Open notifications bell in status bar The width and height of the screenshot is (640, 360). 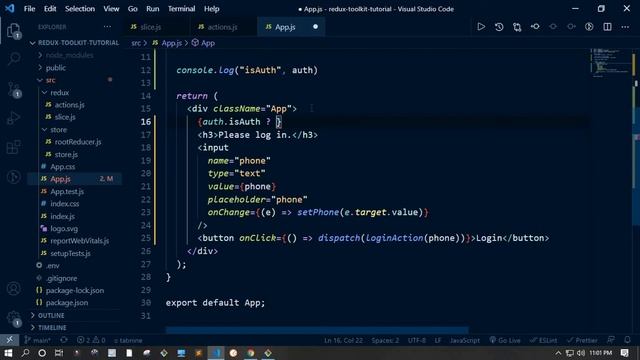pyautogui.click(x=627, y=340)
